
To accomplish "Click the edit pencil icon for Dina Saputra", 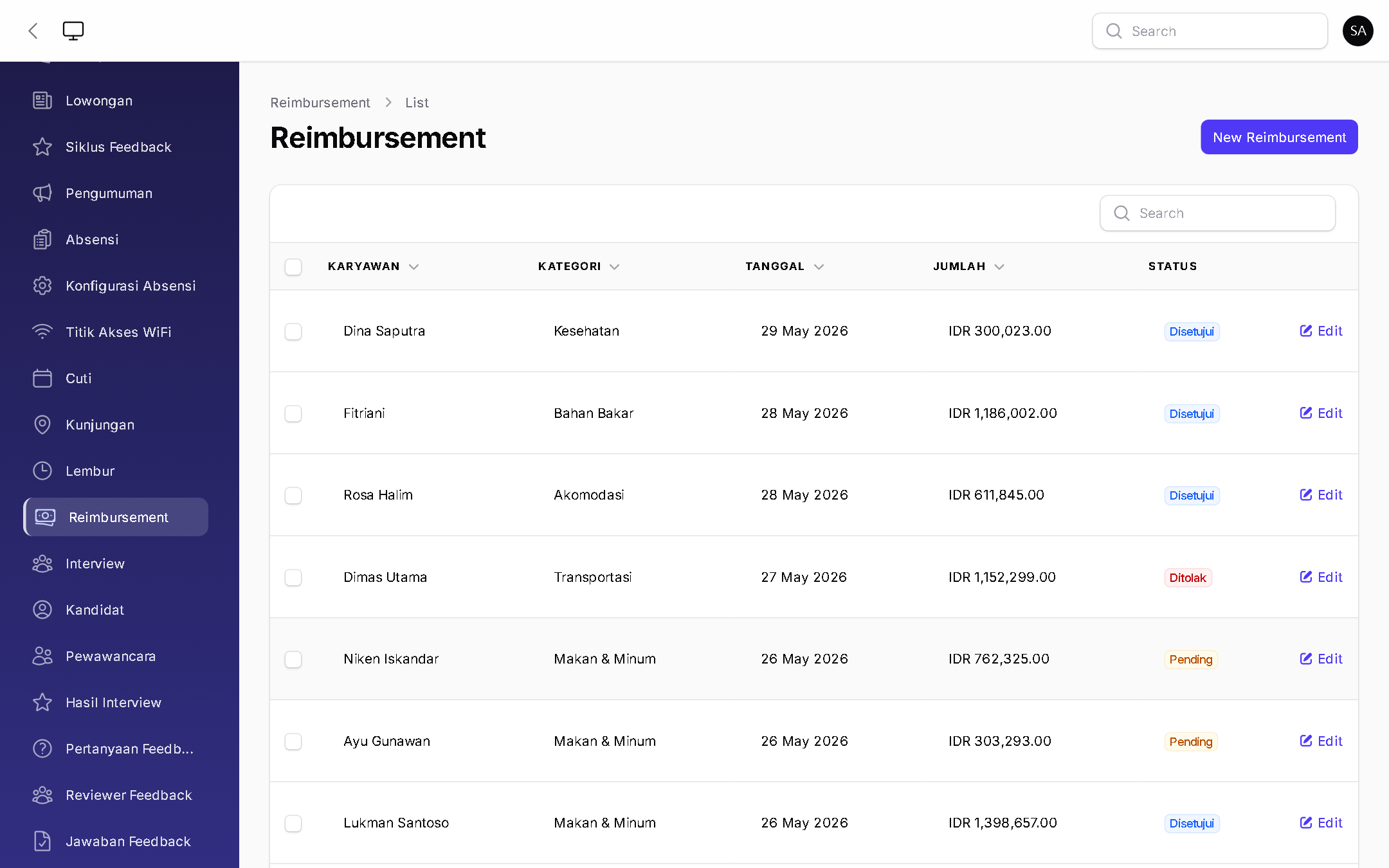I will (1306, 330).
